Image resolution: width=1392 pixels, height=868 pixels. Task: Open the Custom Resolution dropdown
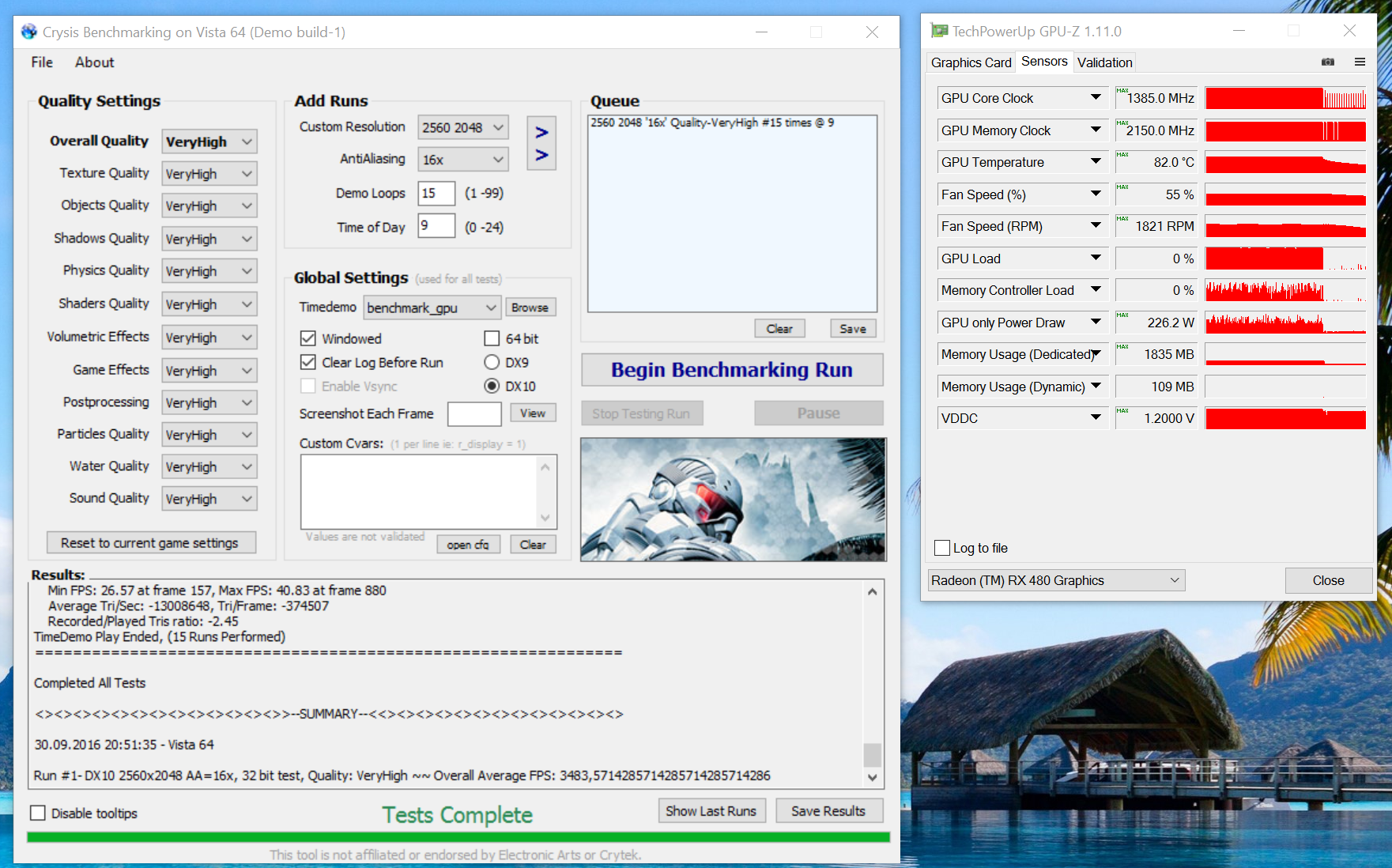tap(463, 127)
